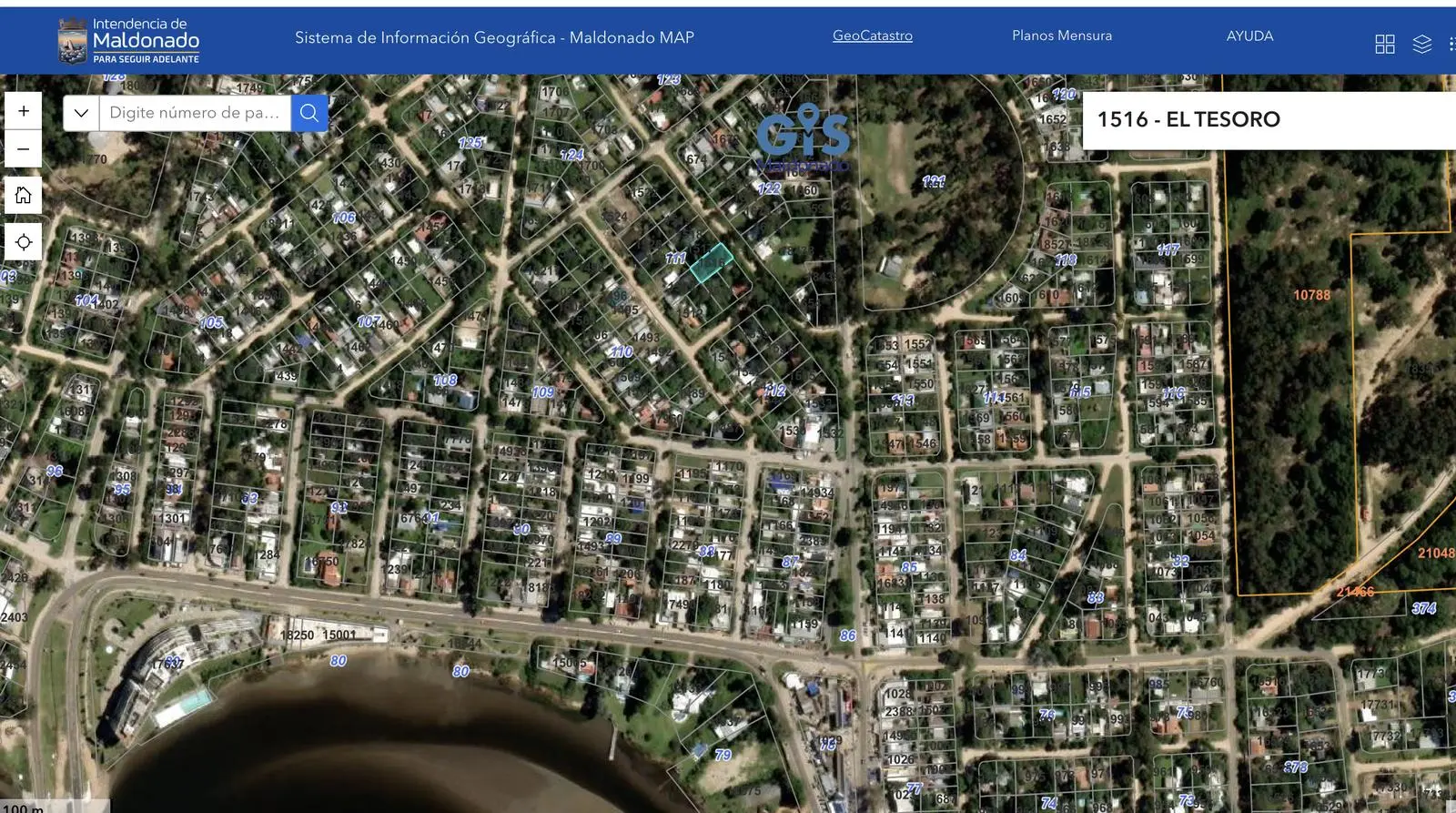
Task: Click the orange parcel labeled 10788
Action: (x=1310, y=295)
